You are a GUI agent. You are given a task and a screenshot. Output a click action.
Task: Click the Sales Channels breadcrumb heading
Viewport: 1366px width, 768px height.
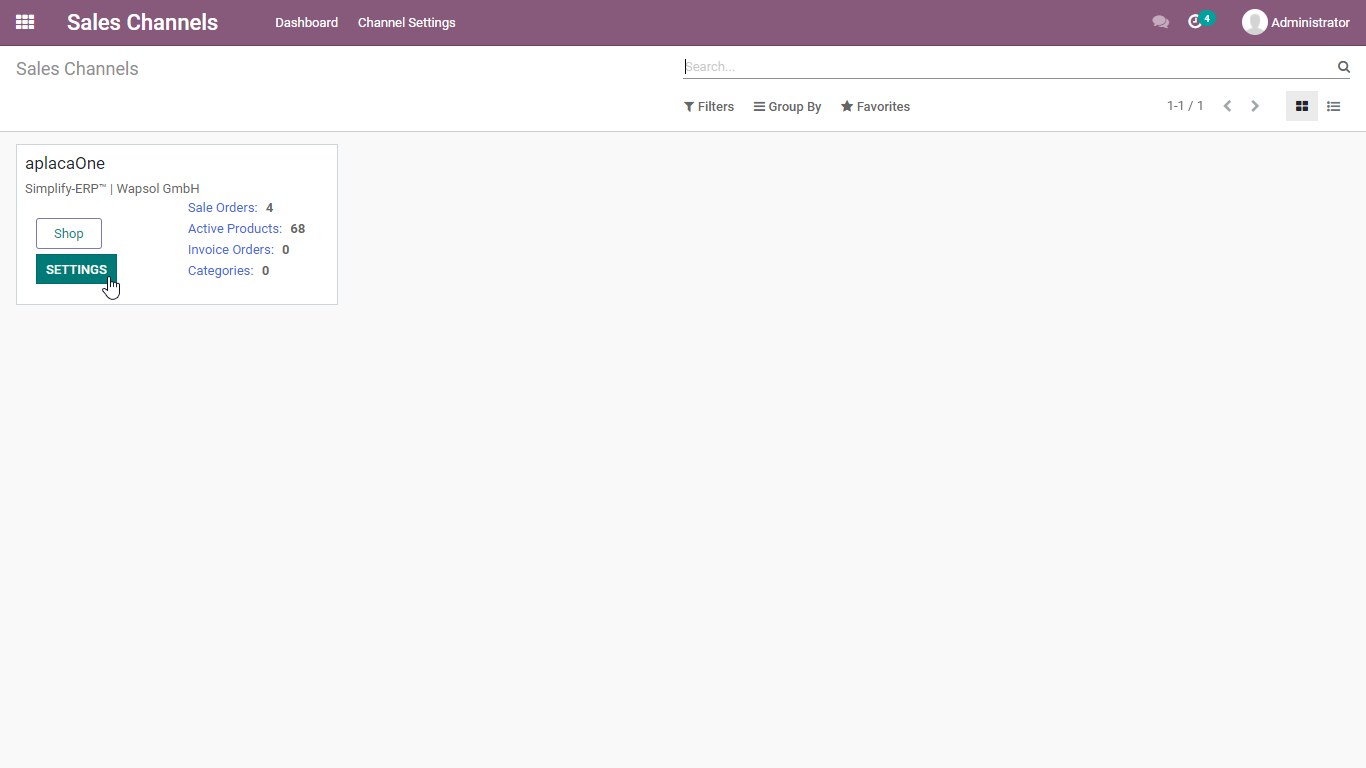click(x=77, y=69)
